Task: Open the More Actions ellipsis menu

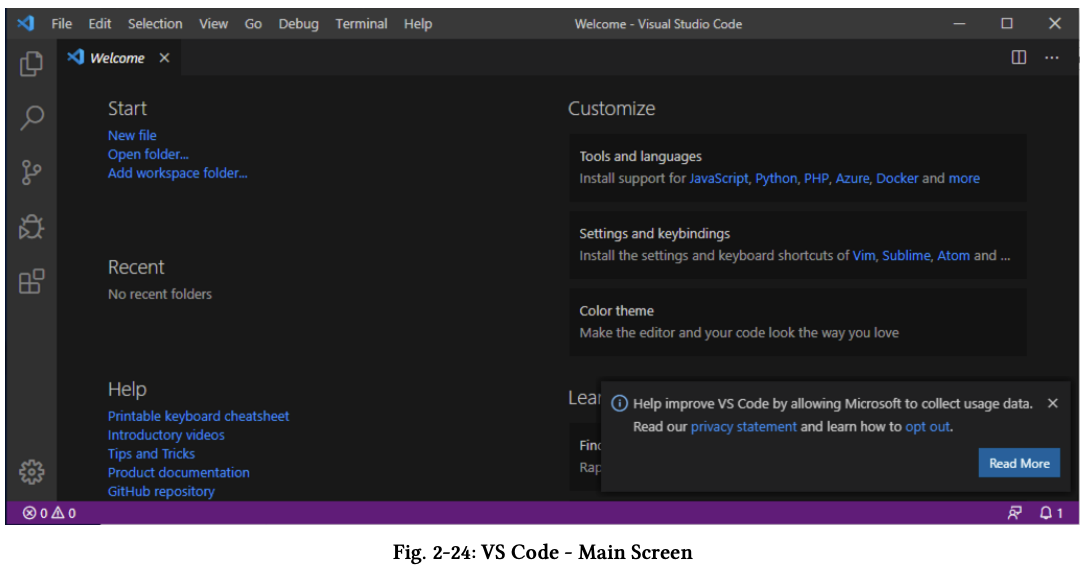Action: pos(1052,57)
